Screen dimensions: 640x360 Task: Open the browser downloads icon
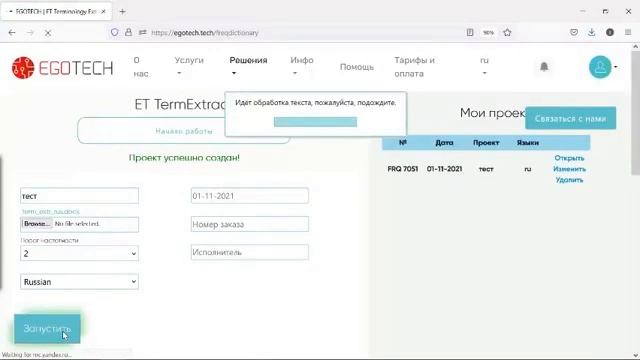click(592, 32)
